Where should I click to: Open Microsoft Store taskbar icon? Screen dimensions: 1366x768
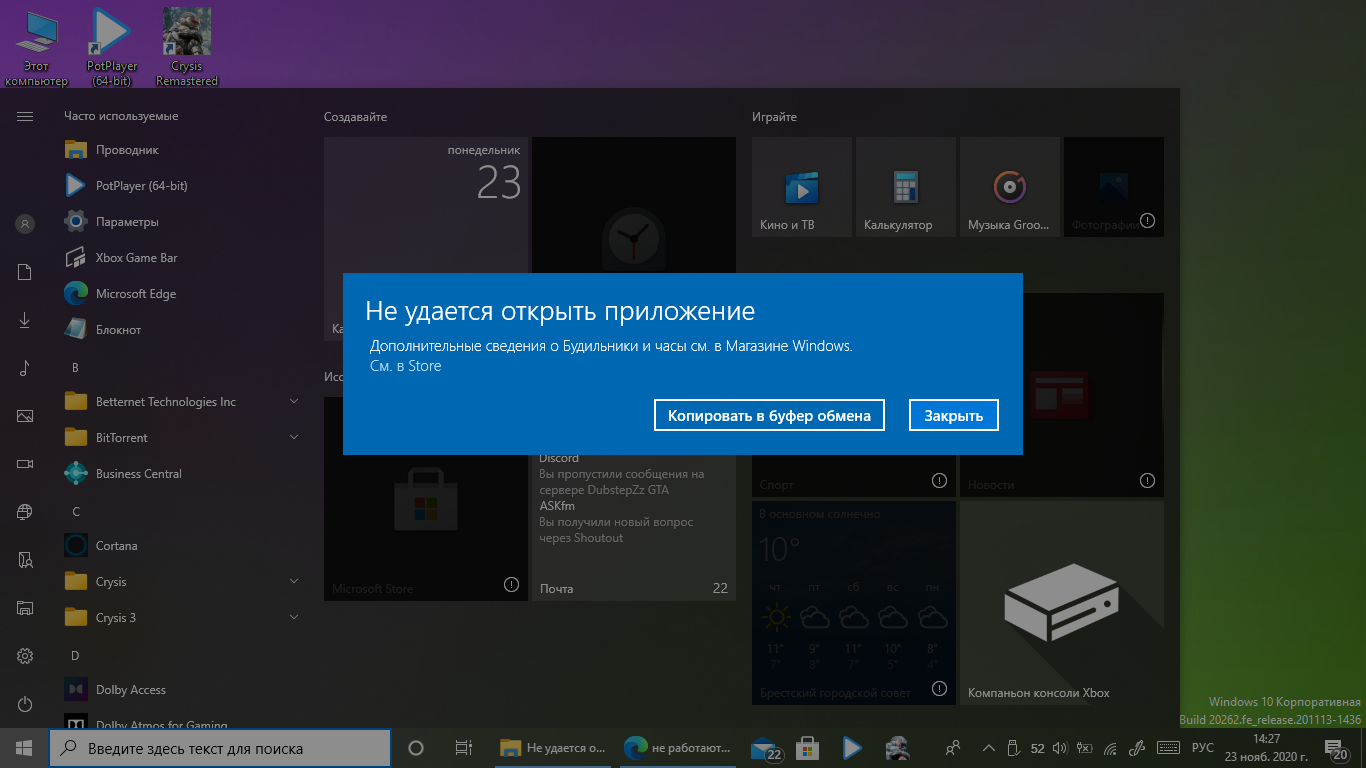point(808,748)
